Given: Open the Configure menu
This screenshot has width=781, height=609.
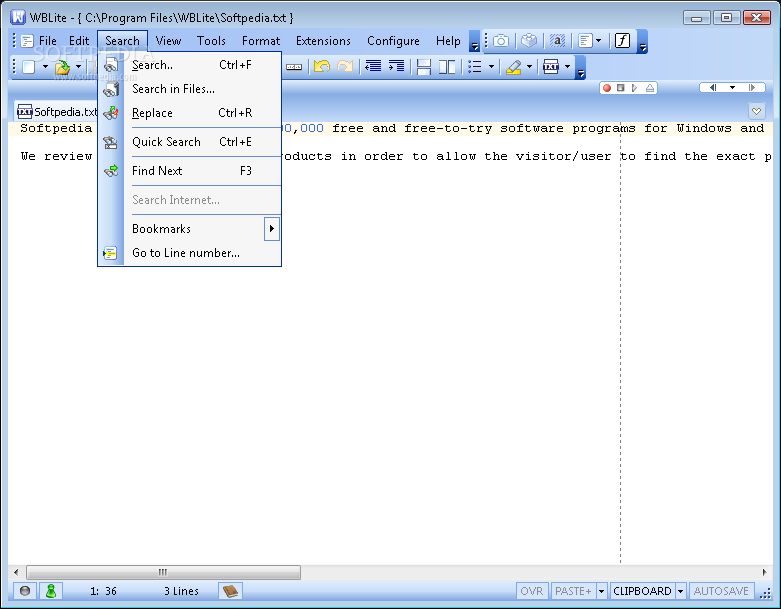Looking at the screenshot, I should coord(393,41).
